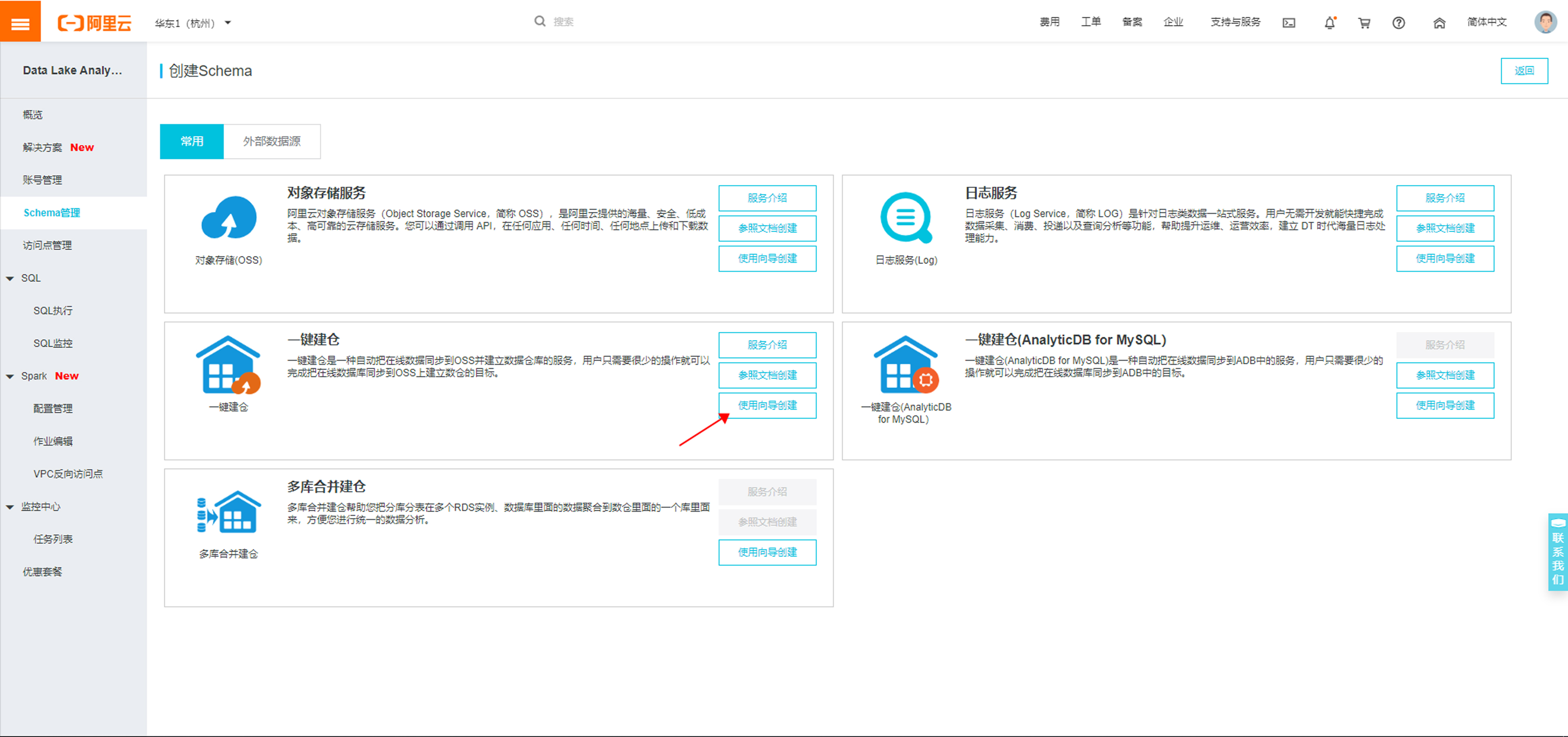This screenshot has height=737, width=1568.
Task: Open 概览 in the sidebar
Action: coord(33,114)
